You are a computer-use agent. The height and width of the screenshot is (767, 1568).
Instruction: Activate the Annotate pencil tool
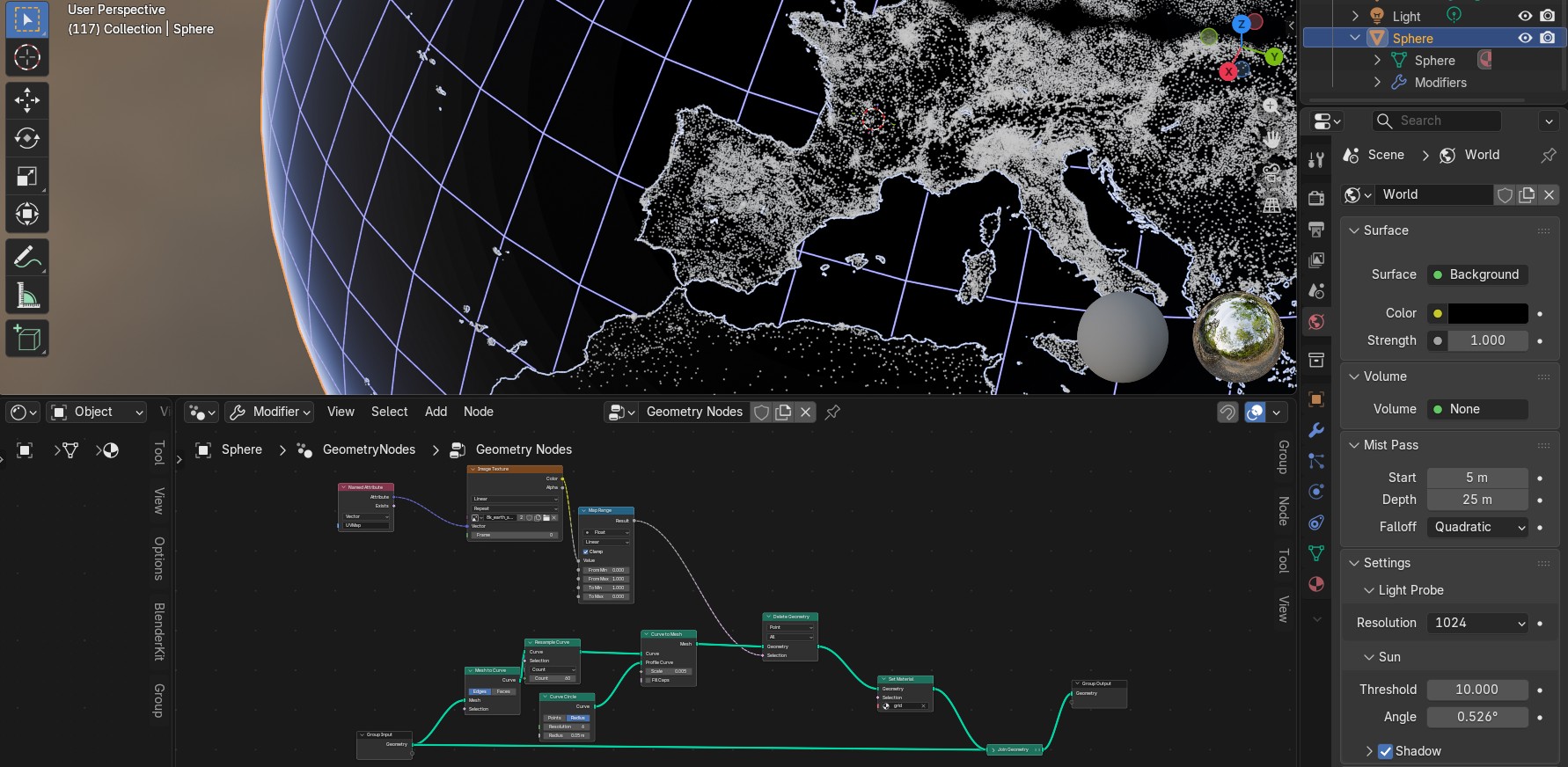pyautogui.click(x=26, y=258)
